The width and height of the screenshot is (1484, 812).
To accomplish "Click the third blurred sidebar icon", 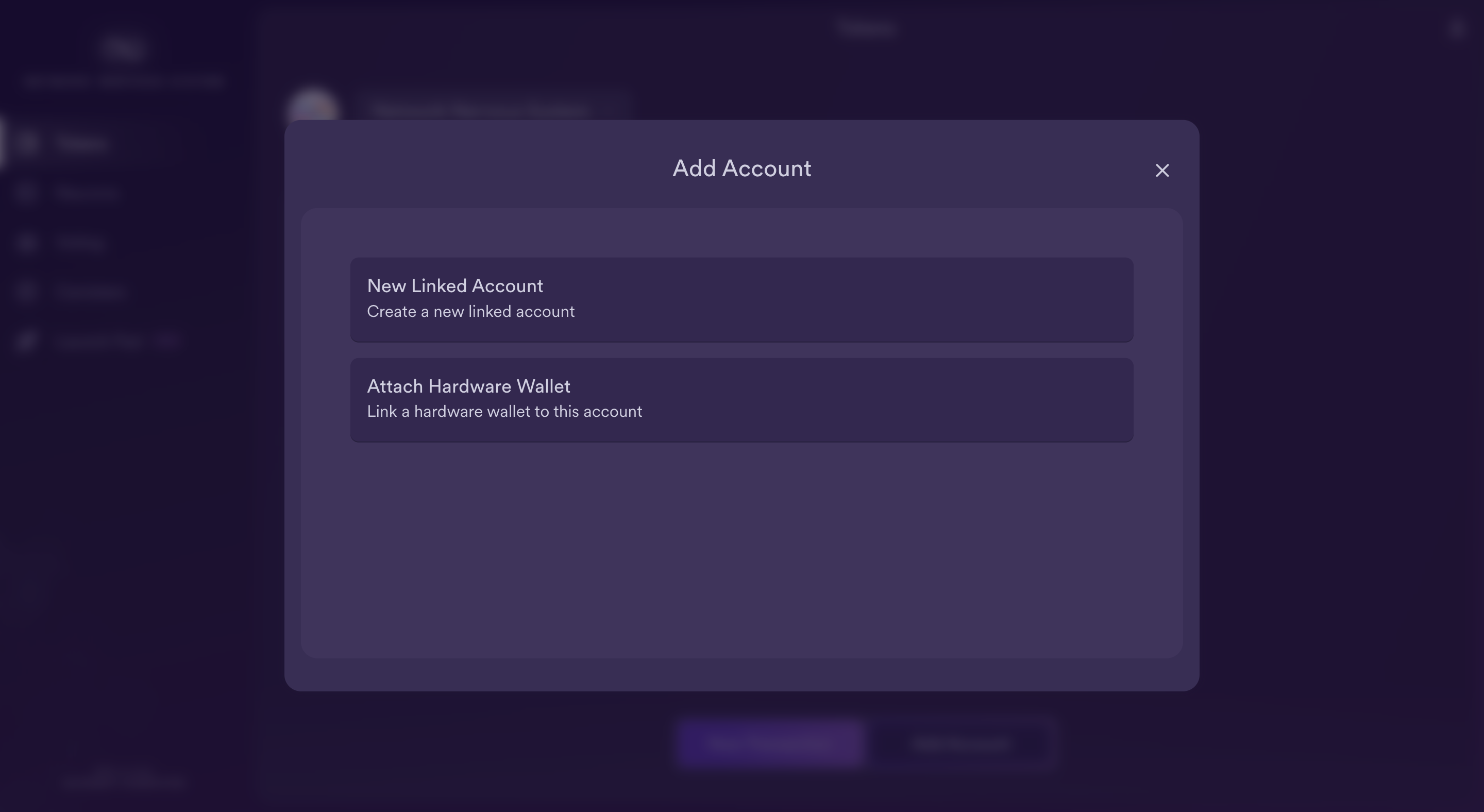I will tap(26, 243).
